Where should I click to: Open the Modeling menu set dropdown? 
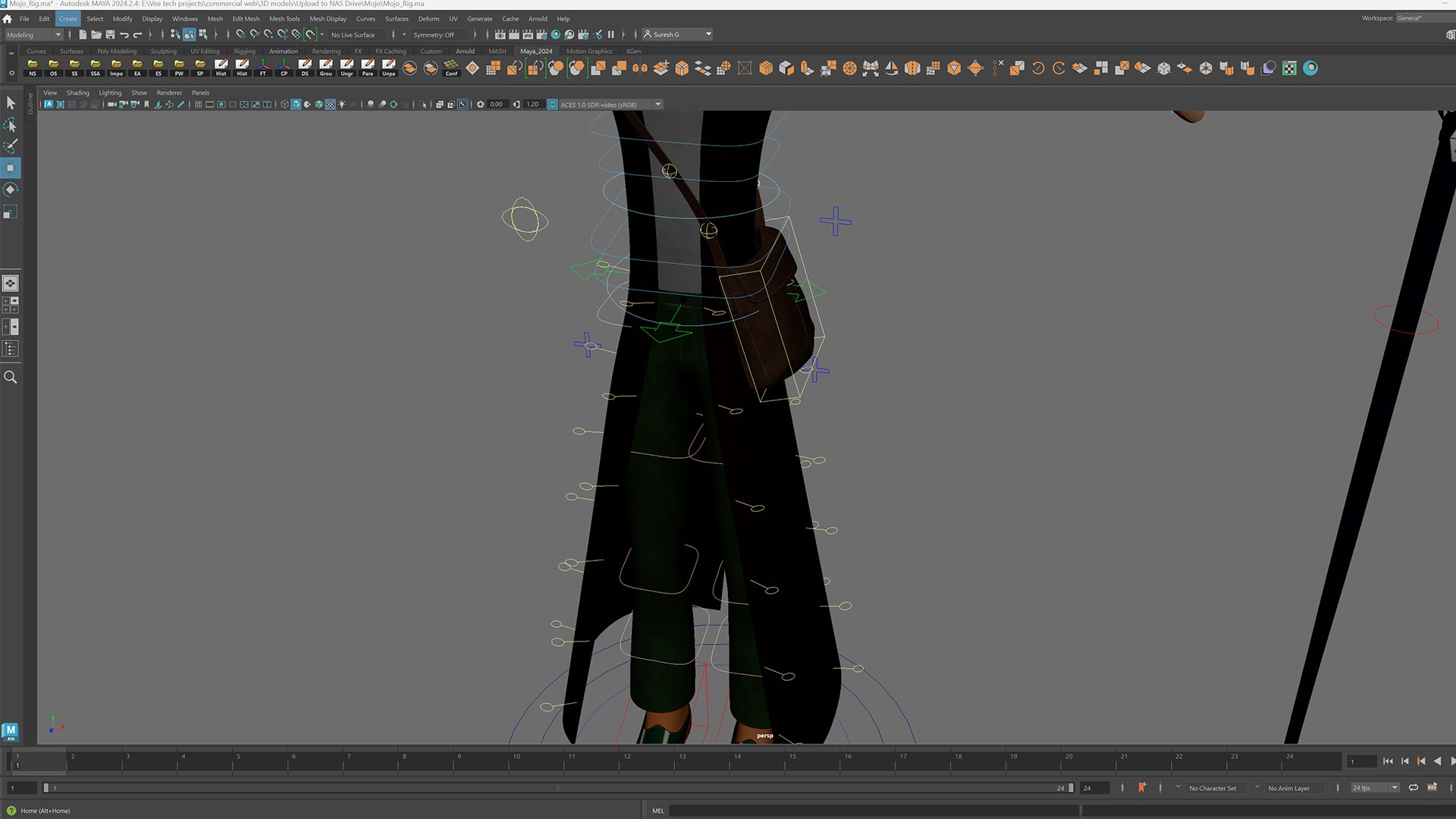33,35
